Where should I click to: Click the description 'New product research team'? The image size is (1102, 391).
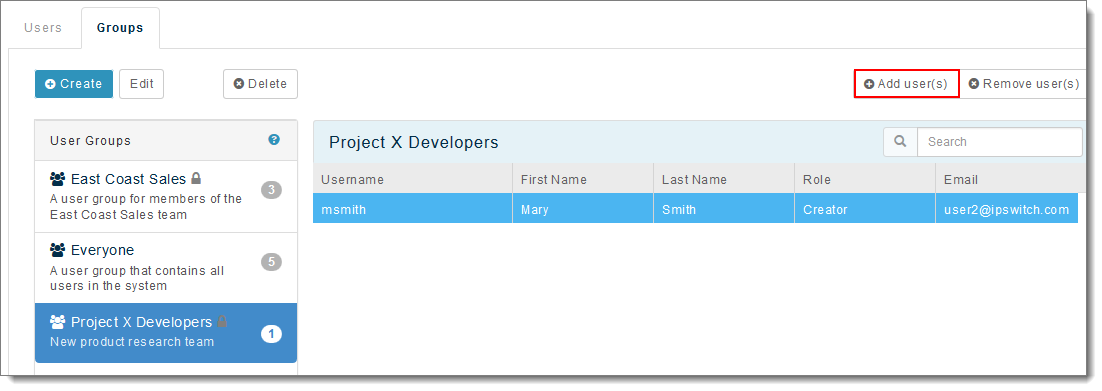pos(132,342)
